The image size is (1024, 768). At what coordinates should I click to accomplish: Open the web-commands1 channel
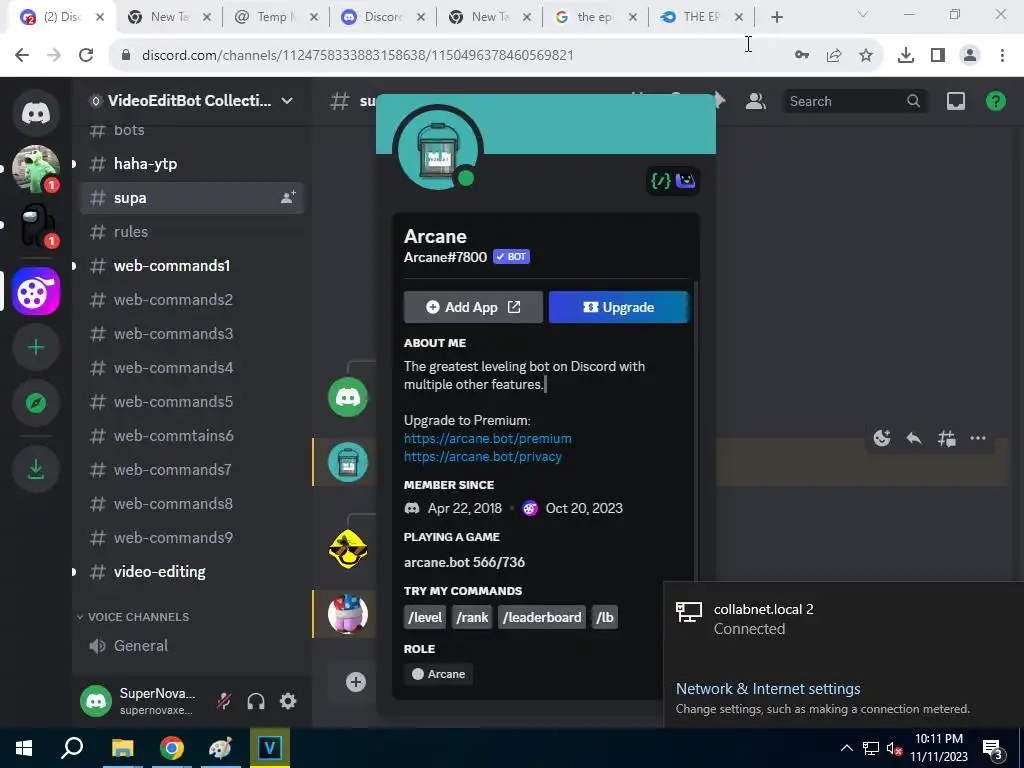click(192, 266)
